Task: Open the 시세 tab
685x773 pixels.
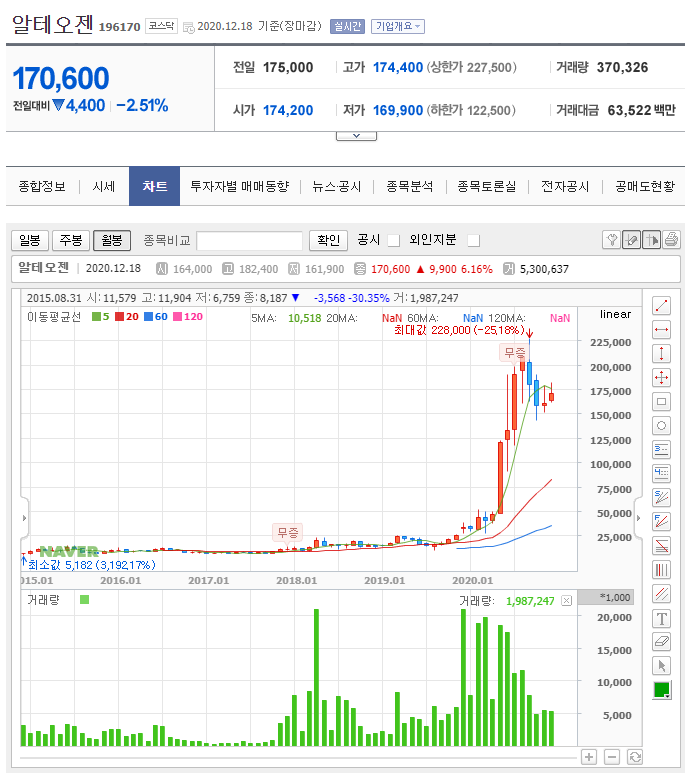Action: coord(104,186)
